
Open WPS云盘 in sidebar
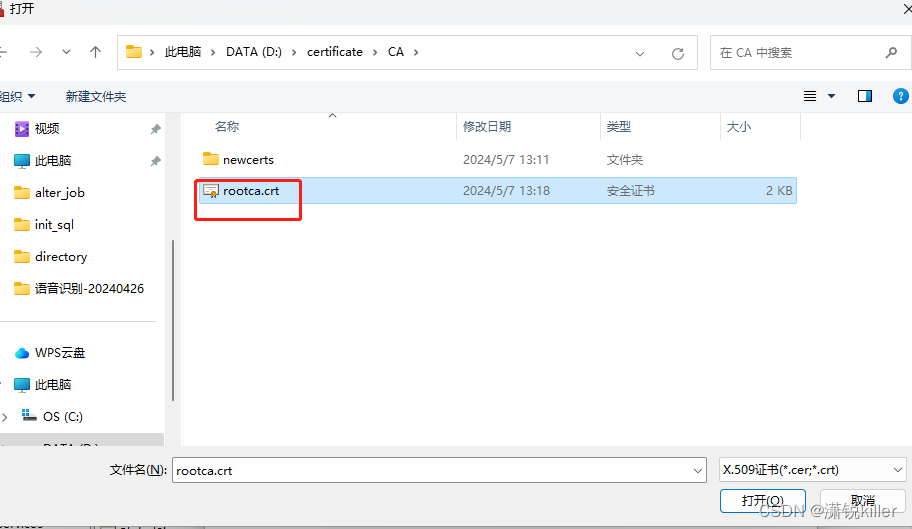tap(60, 352)
